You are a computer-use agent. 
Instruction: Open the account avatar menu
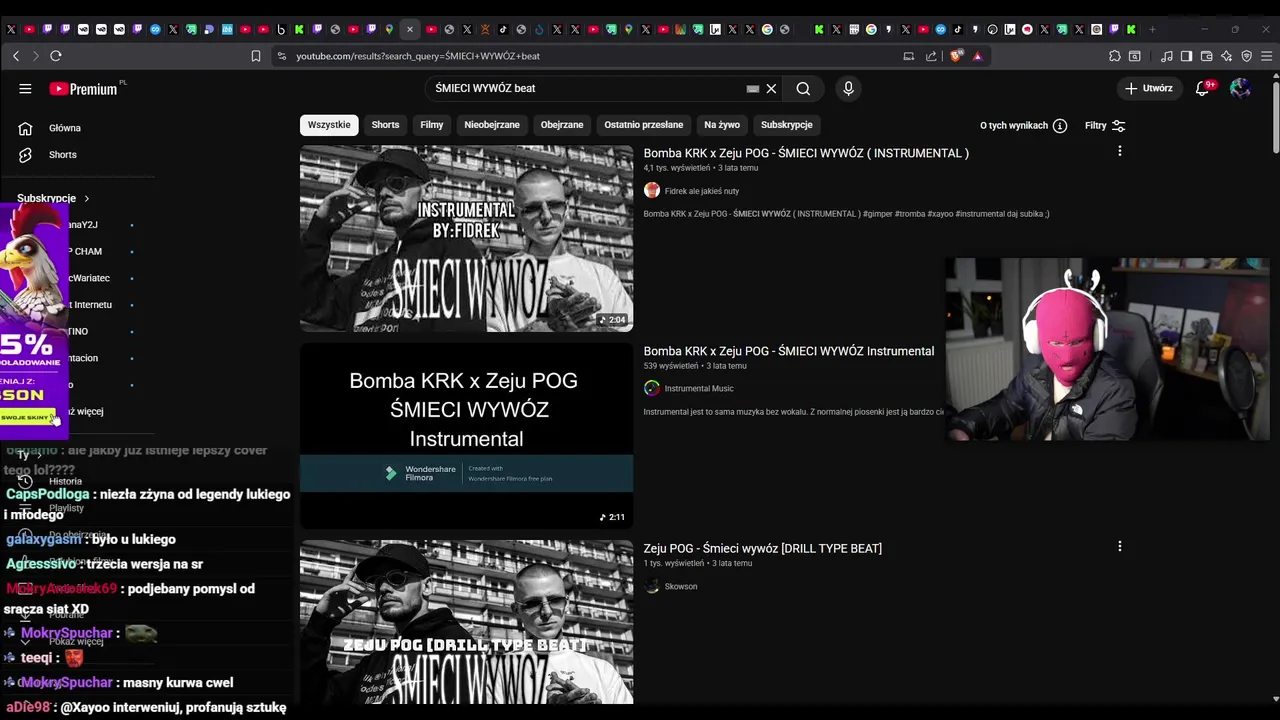pyautogui.click(x=1240, y=88)
